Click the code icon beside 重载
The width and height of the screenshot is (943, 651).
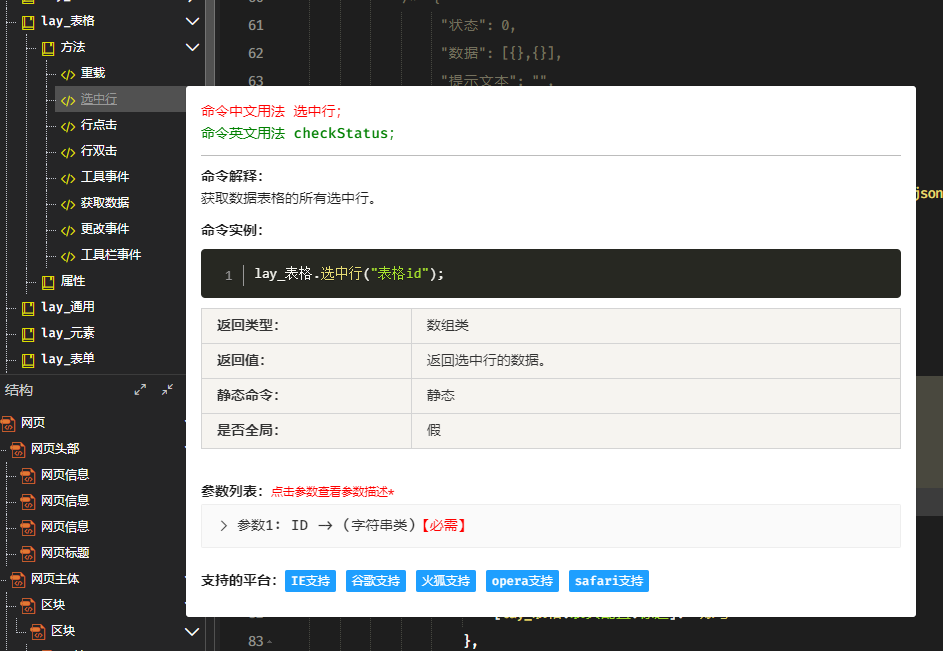68,74
